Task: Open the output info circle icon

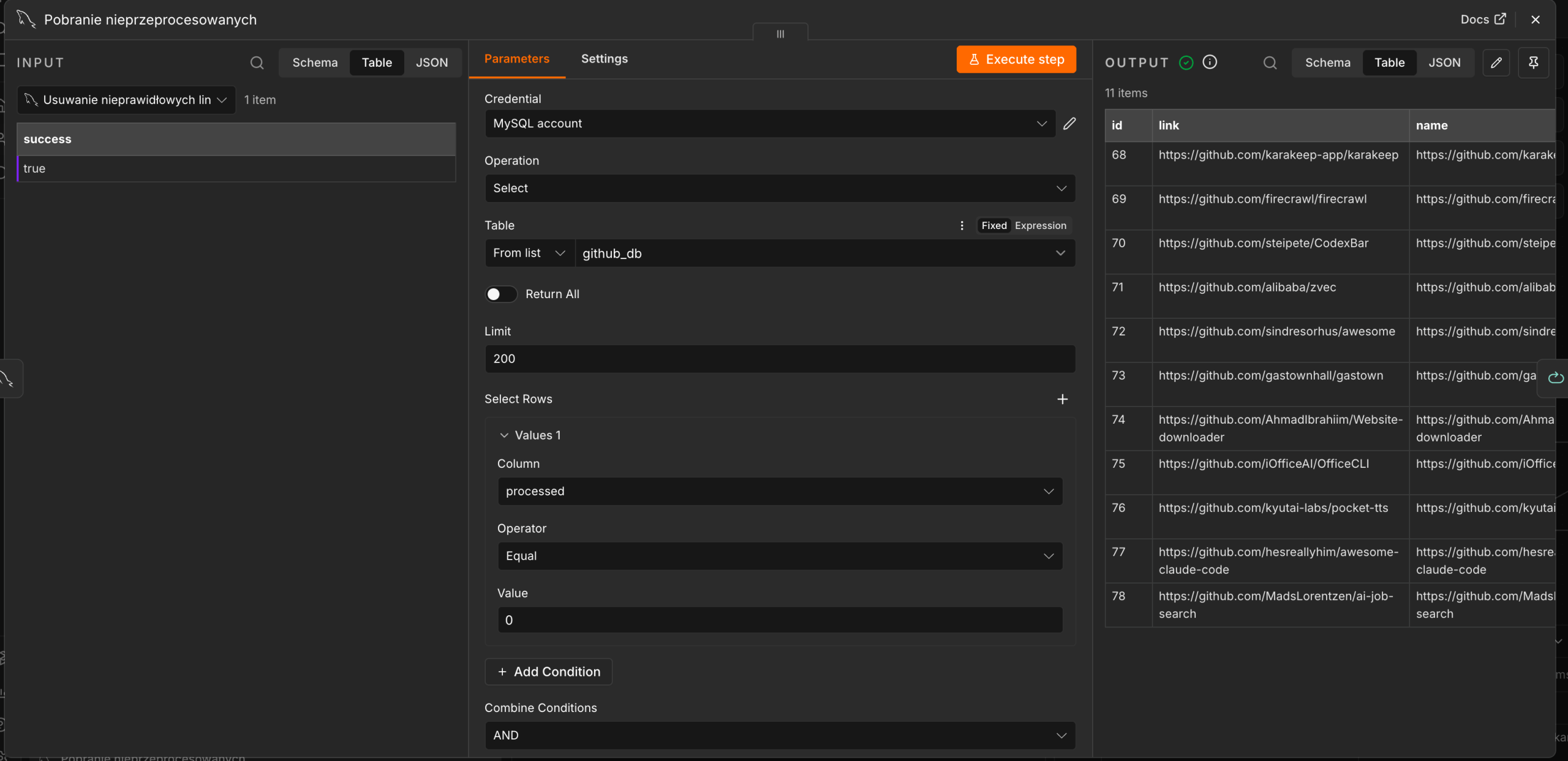Action: point(1210,62)
